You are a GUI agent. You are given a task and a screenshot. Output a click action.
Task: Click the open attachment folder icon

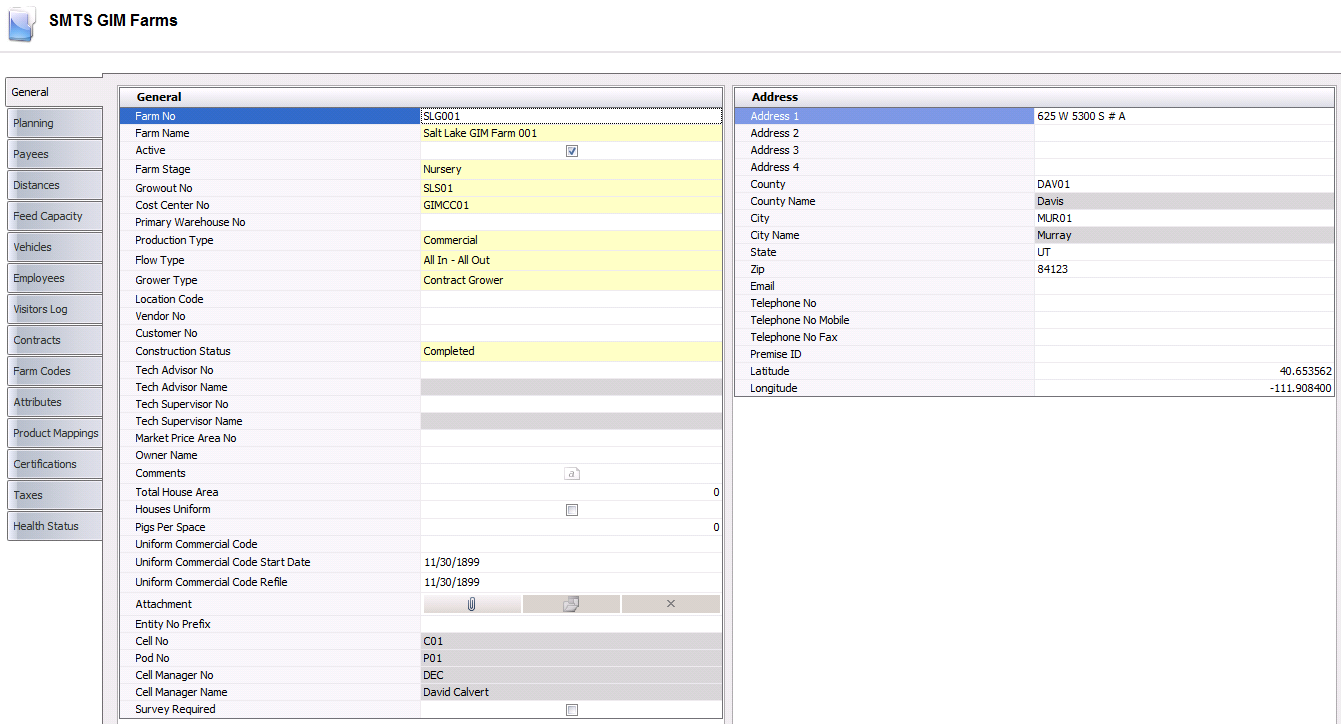tap(570, 604)
